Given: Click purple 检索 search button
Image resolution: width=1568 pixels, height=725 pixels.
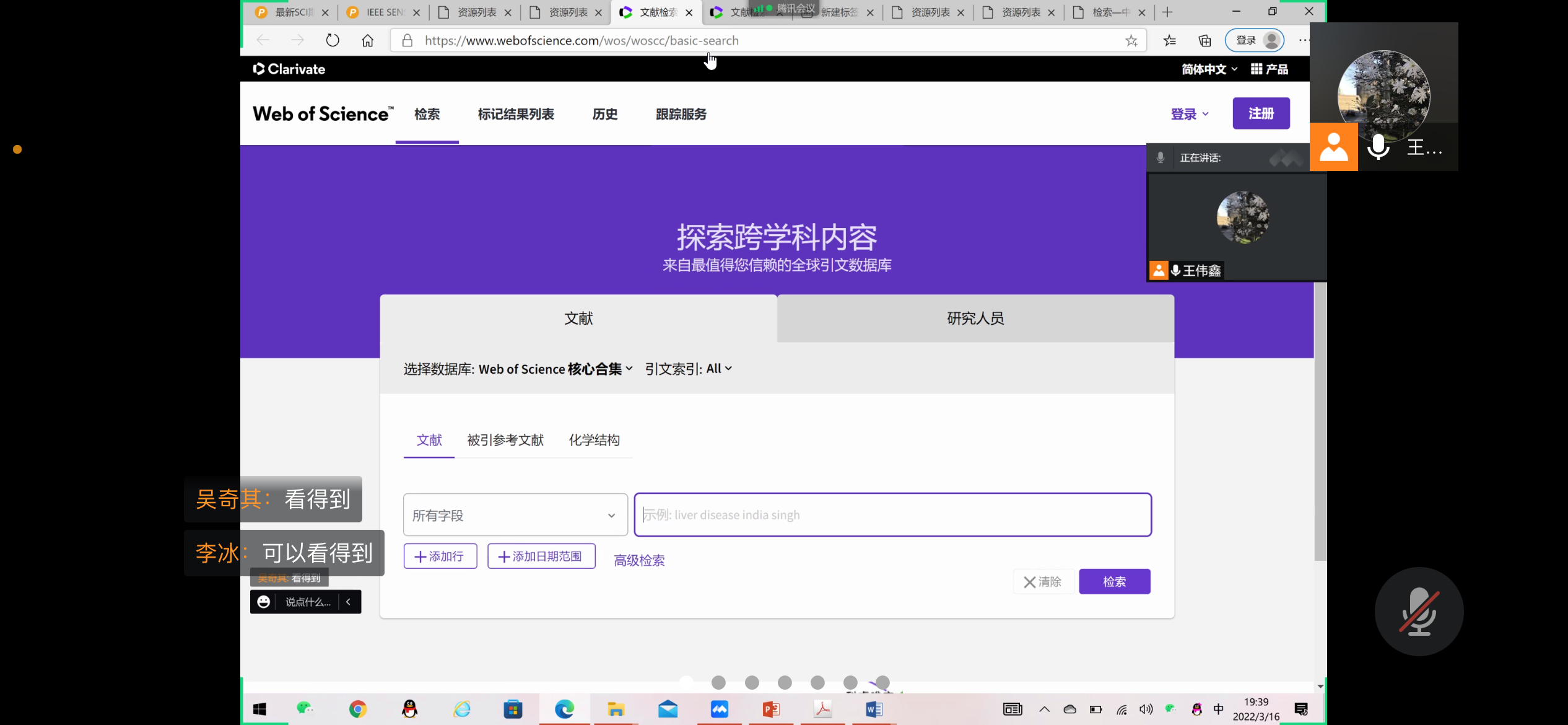Looking at the screenshot, I should [1115, 582].
